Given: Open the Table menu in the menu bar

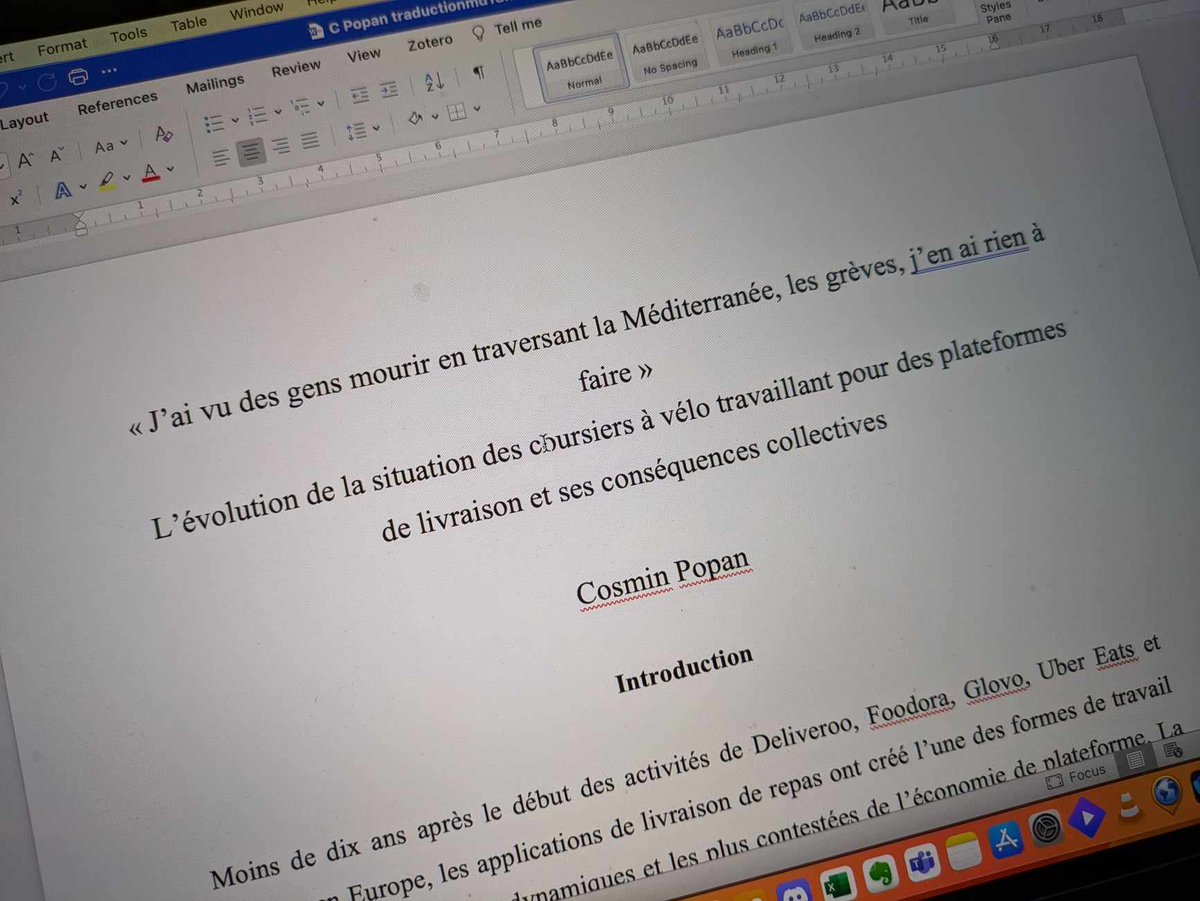Looking at the screenshot, I should pos(188,24).
